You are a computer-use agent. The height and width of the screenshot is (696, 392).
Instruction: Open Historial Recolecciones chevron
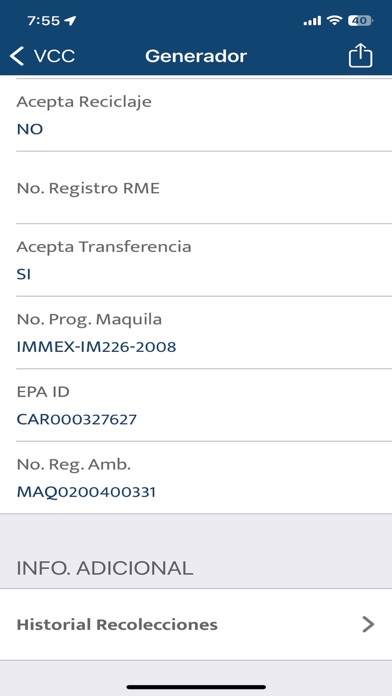coord(368,624)
